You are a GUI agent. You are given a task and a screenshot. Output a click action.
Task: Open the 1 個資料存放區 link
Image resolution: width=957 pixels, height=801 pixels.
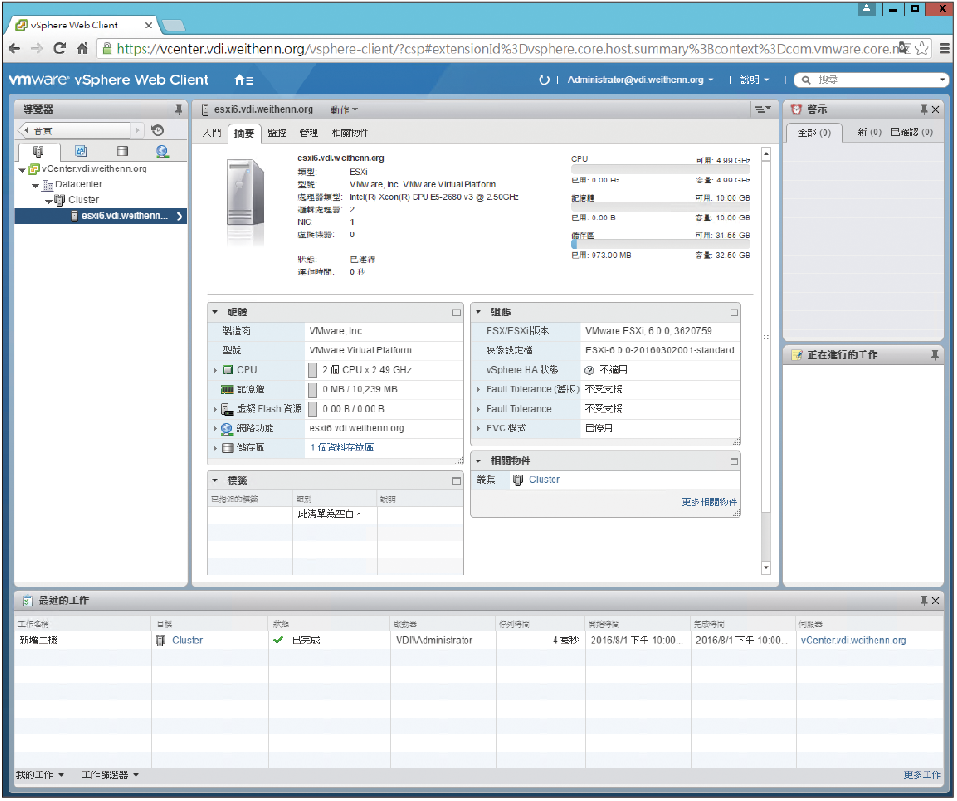click(342, 448)
